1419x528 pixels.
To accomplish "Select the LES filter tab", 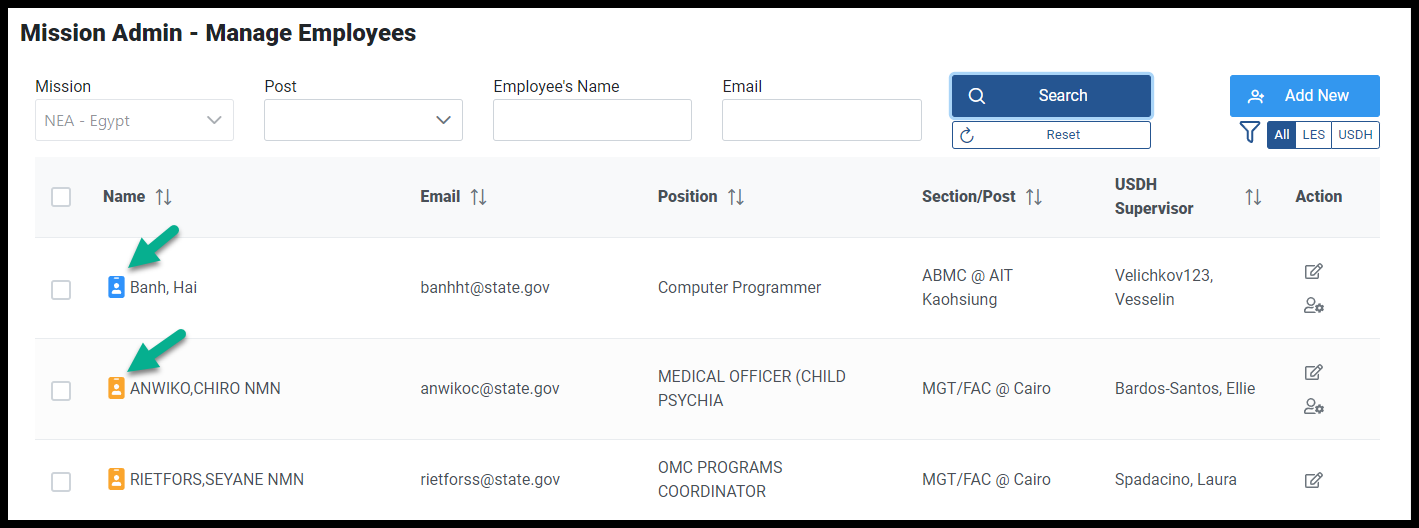I will tap(1313, 135).
